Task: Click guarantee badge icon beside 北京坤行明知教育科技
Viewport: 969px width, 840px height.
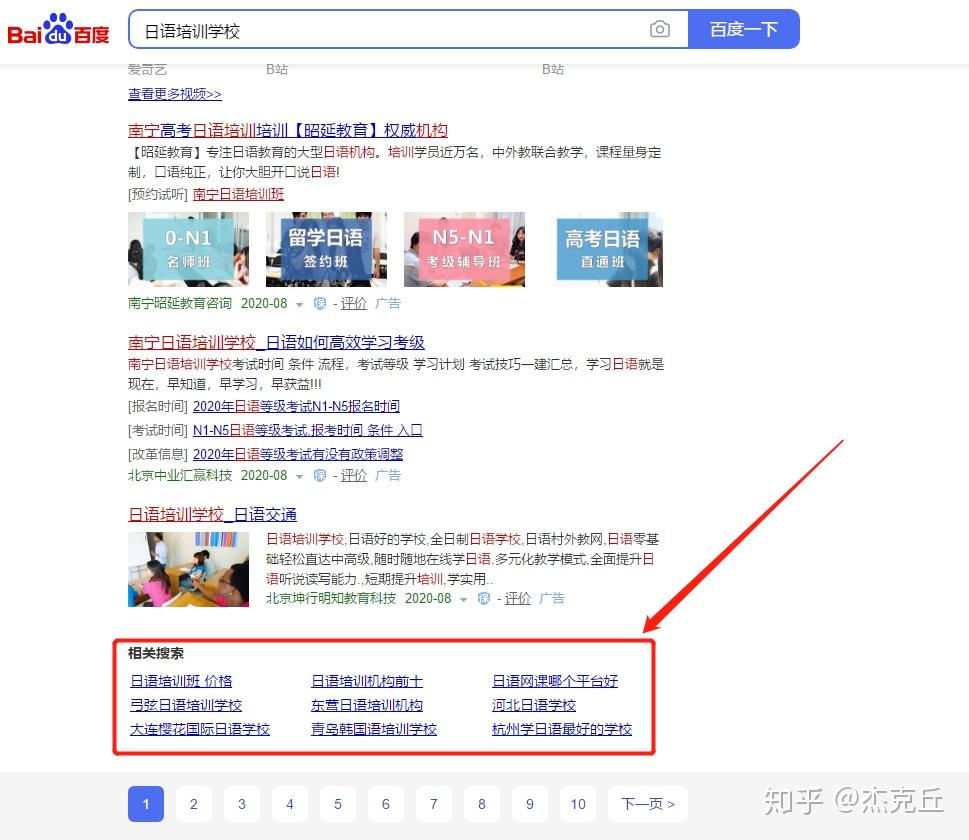Action: pos(484,598)
